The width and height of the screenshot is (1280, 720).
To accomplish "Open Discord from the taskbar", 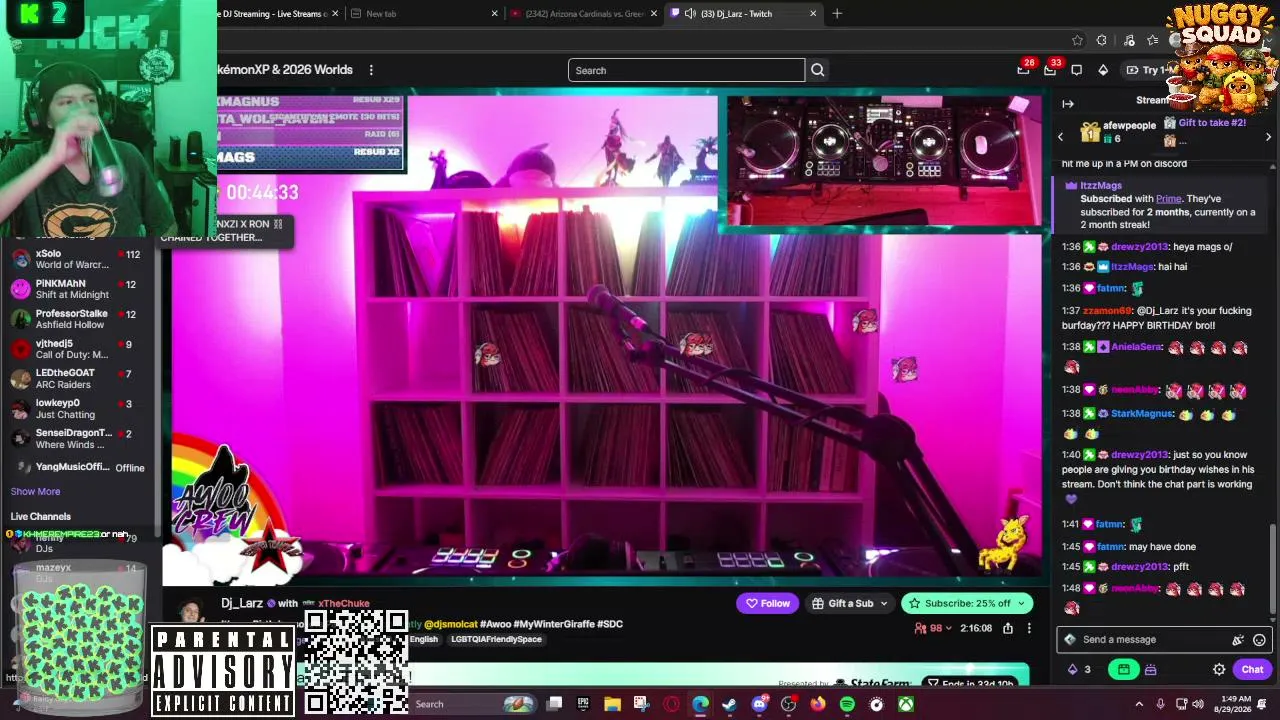I will (x=759, y=704).
